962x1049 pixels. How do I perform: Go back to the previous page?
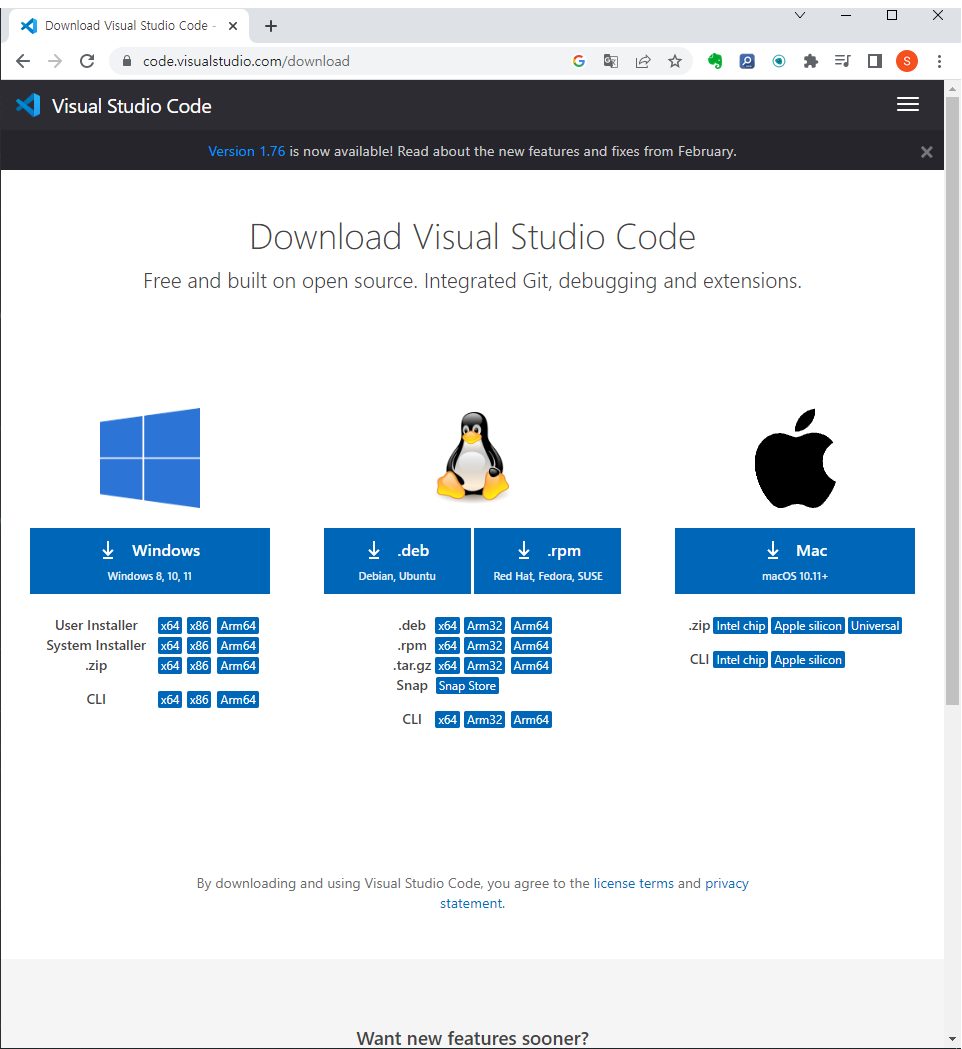[x=23, y=62]
